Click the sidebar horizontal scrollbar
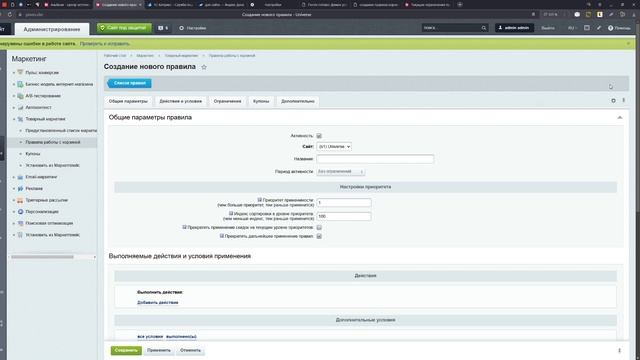Screen dimensions: 640x360 tap(42, 257)
